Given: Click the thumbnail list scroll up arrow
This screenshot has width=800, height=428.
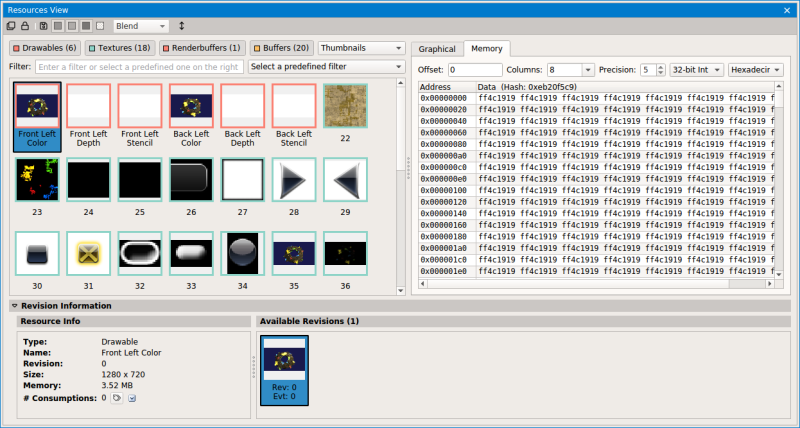Looking at the screenshot, I should (401, 83).
